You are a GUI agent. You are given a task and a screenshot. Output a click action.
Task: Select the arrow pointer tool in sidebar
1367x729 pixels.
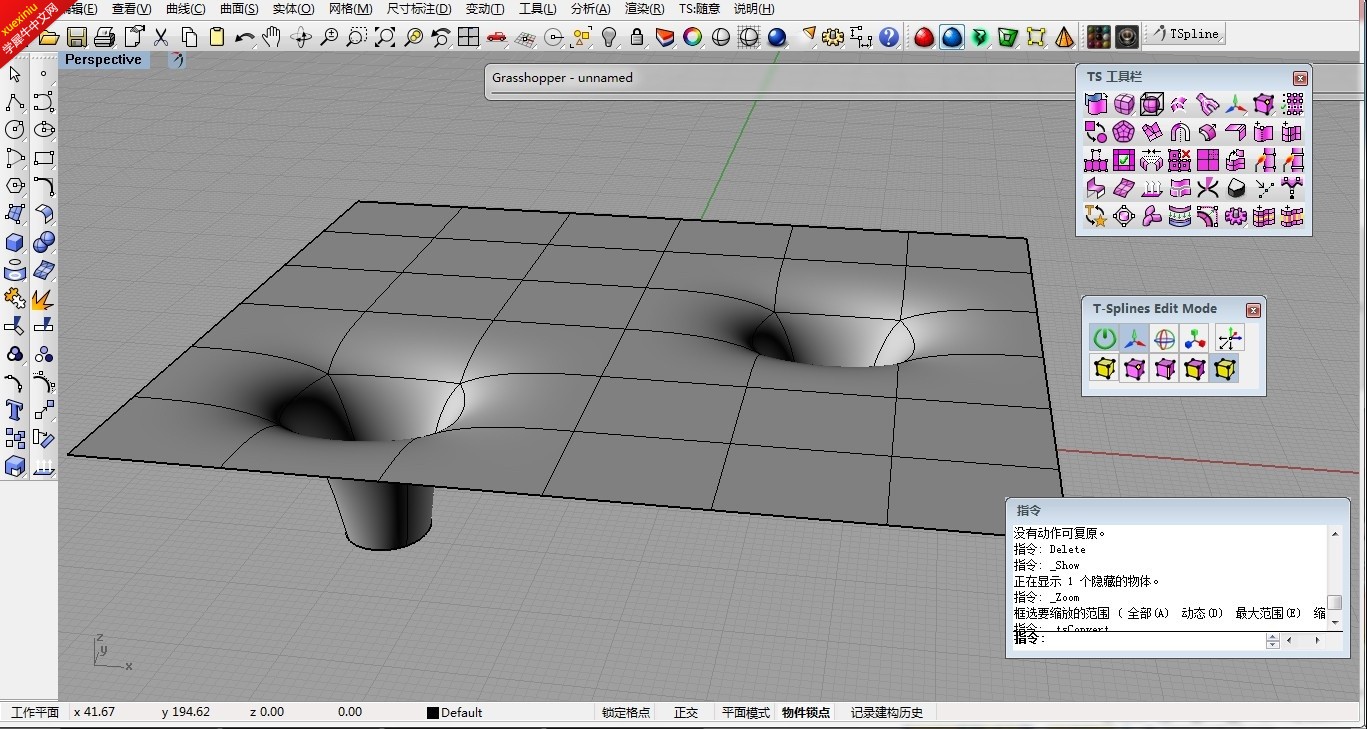point(15,73)
